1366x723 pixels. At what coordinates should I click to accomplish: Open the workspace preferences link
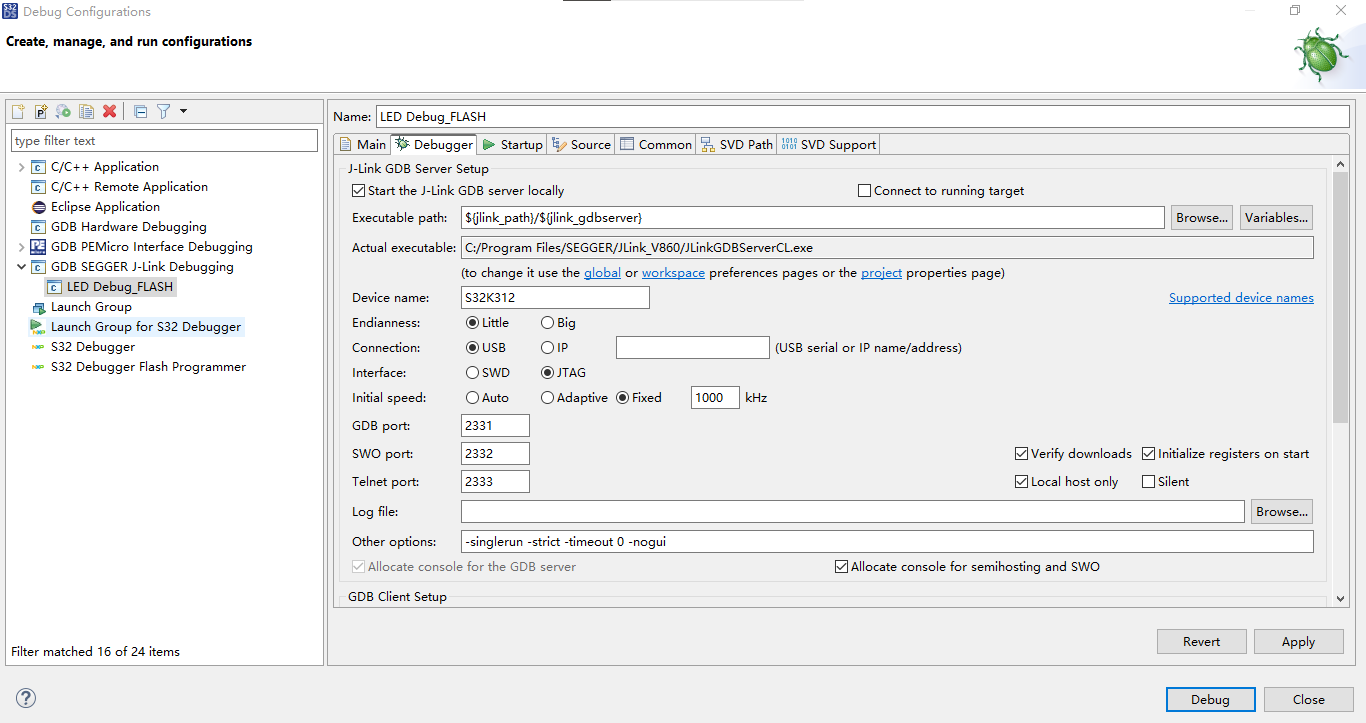(673, 273)
